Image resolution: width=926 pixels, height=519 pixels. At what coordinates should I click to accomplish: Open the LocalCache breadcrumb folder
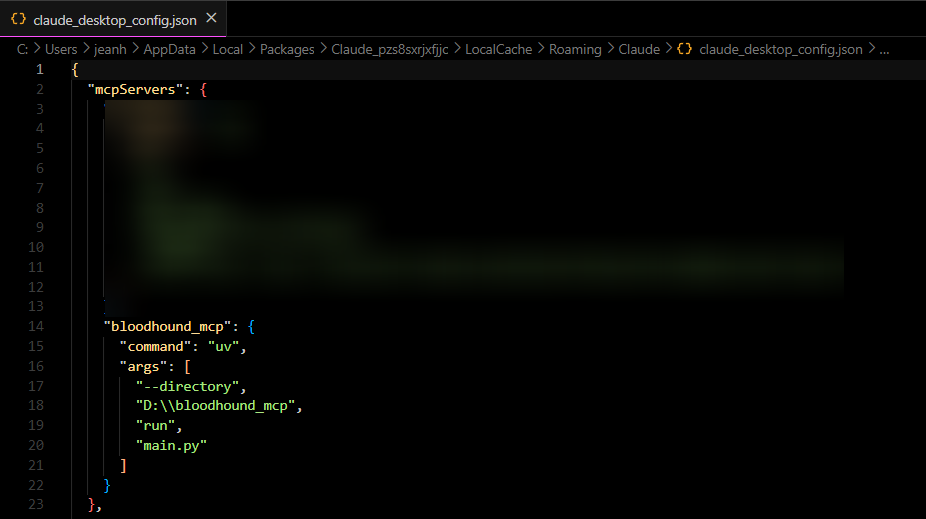[498, 50]
